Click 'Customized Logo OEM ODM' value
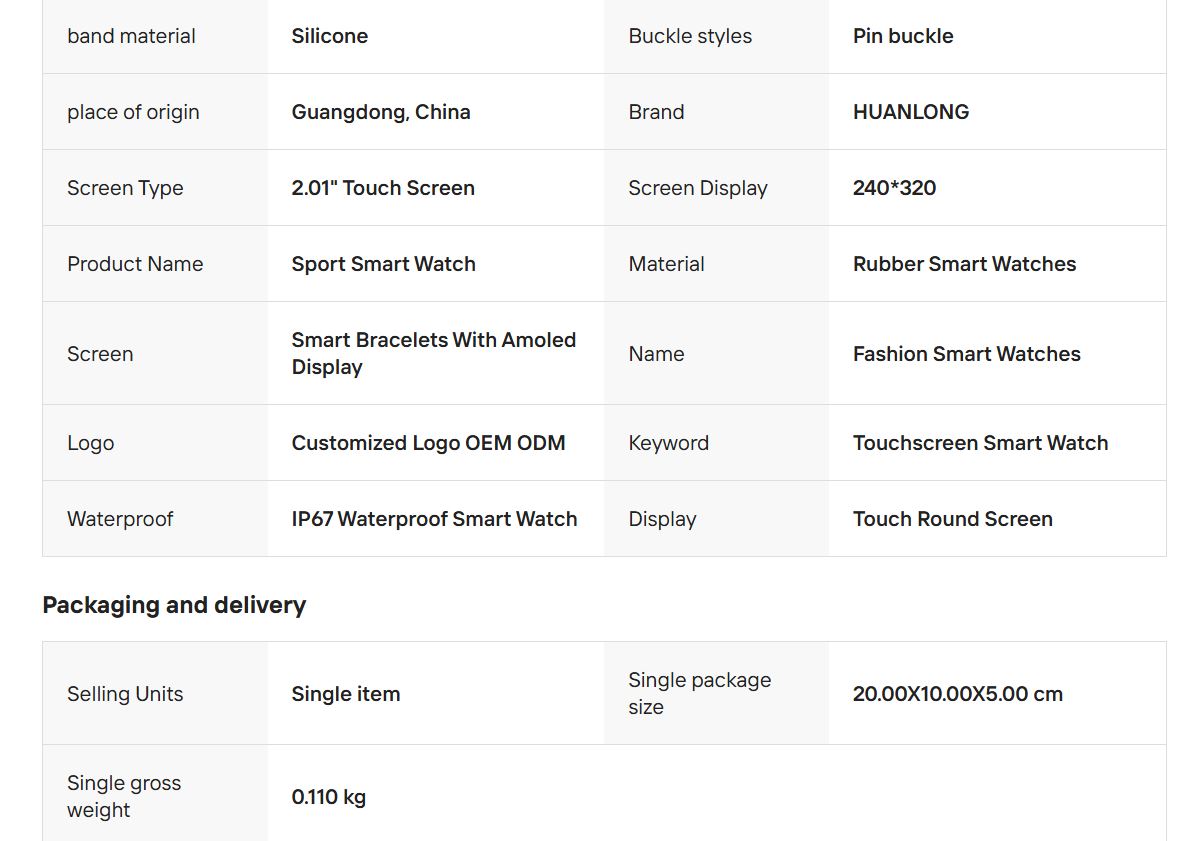This screenshot has height=841, width=1183. 428,443
